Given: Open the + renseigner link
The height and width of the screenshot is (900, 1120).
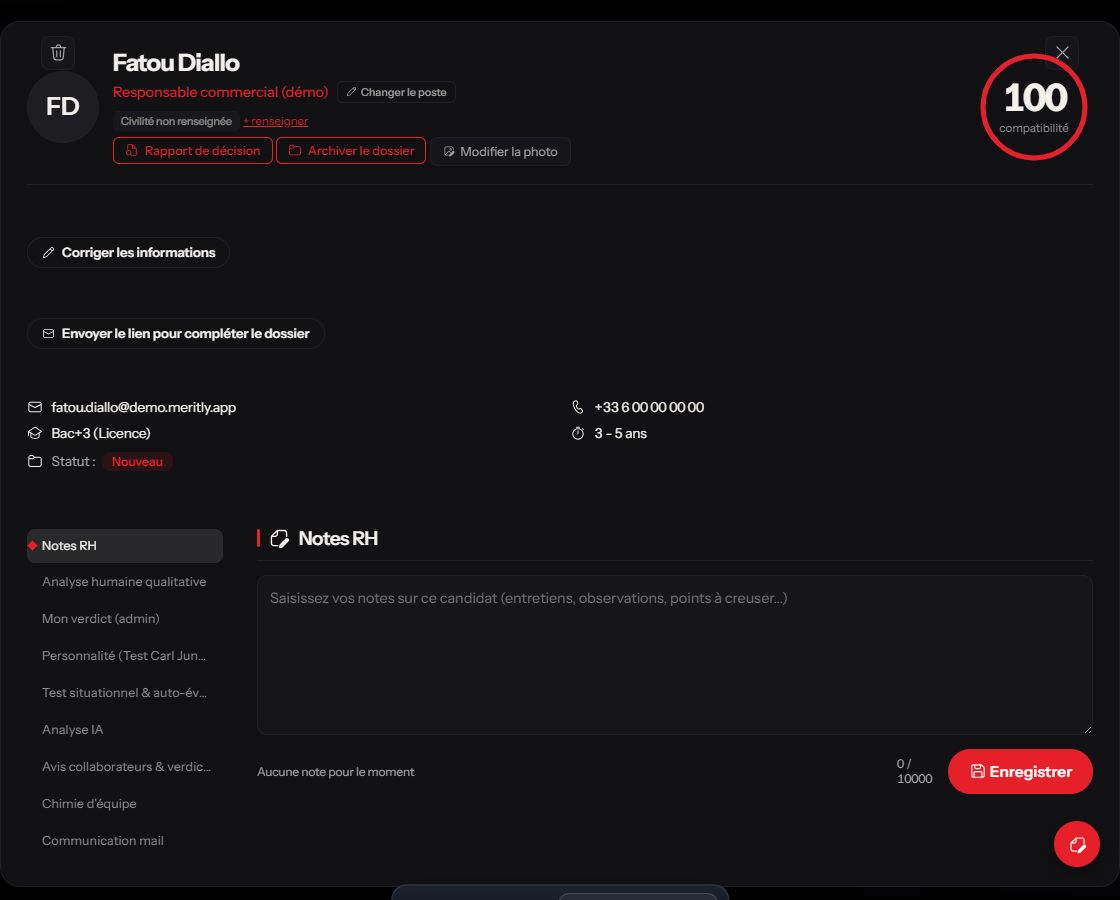Looking at the screenshot, I should tap(275, 121).
